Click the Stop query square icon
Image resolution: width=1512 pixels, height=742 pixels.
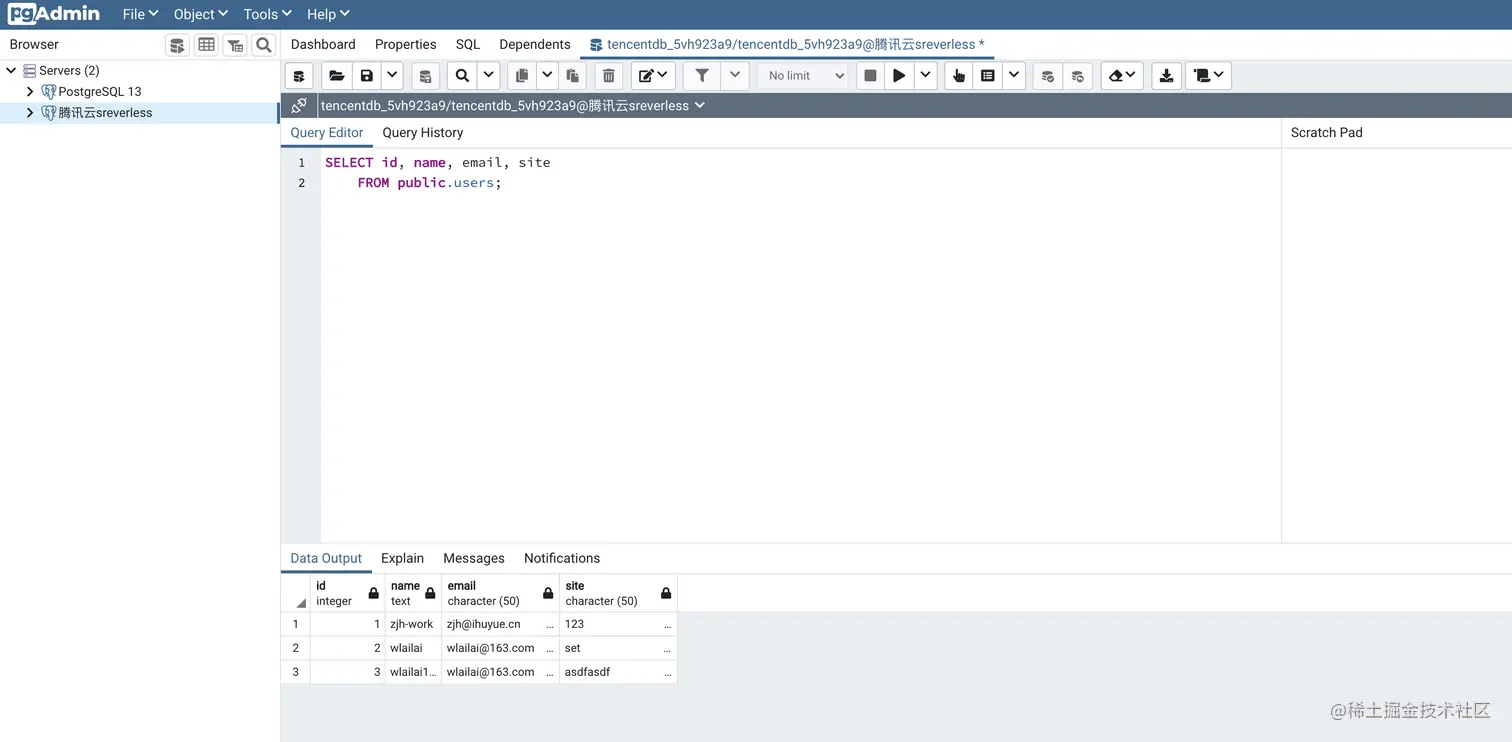pos(870,76)
